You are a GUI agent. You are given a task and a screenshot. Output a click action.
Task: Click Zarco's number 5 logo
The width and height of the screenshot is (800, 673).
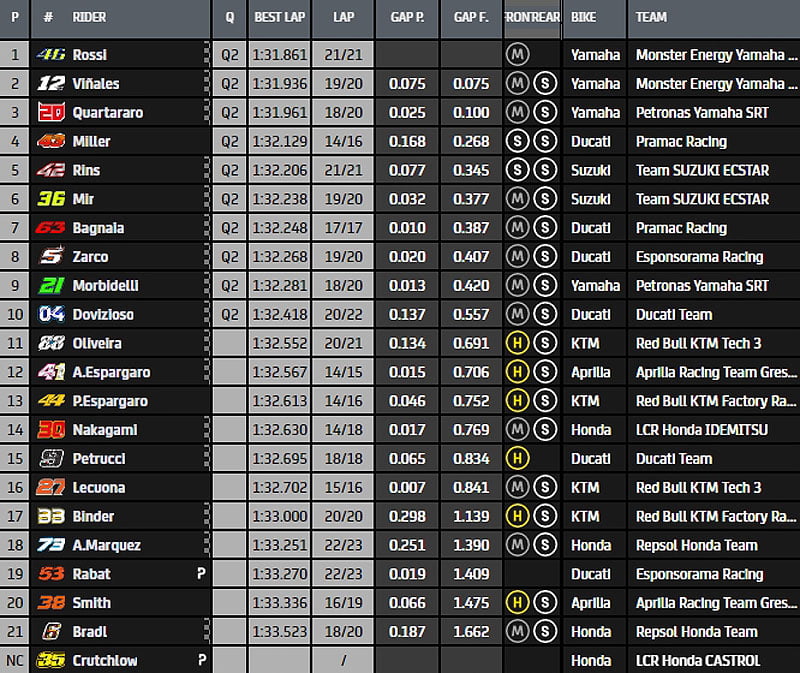click(52, 256)
